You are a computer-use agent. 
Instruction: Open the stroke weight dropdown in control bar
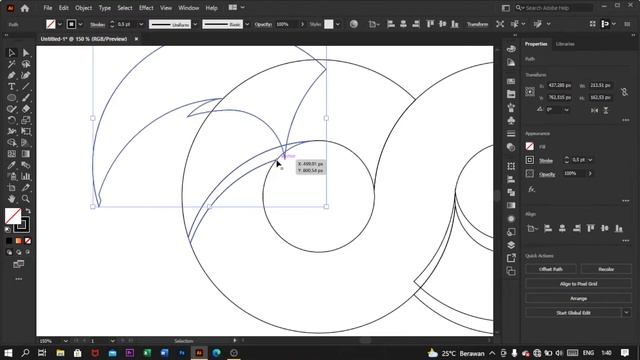pyautogui.click(x=142, y=24)
